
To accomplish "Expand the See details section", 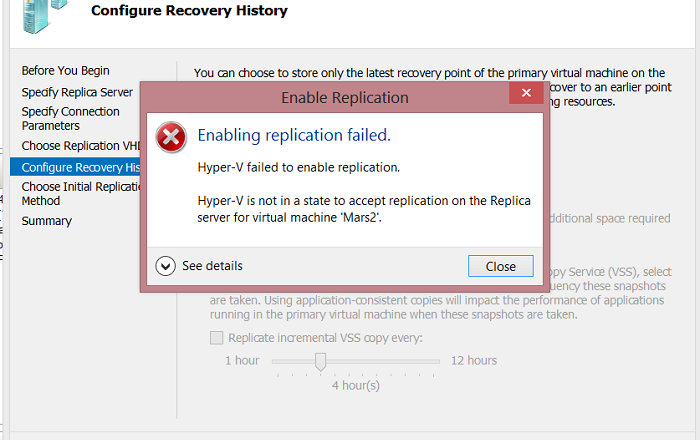I will coord(211,266).
